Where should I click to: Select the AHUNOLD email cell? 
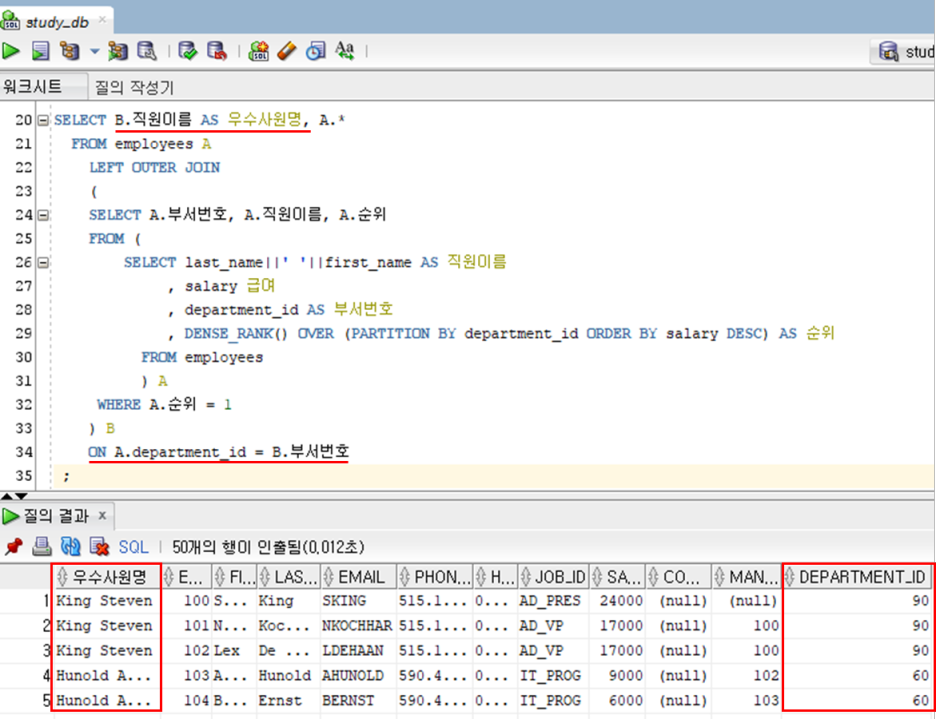359,675
